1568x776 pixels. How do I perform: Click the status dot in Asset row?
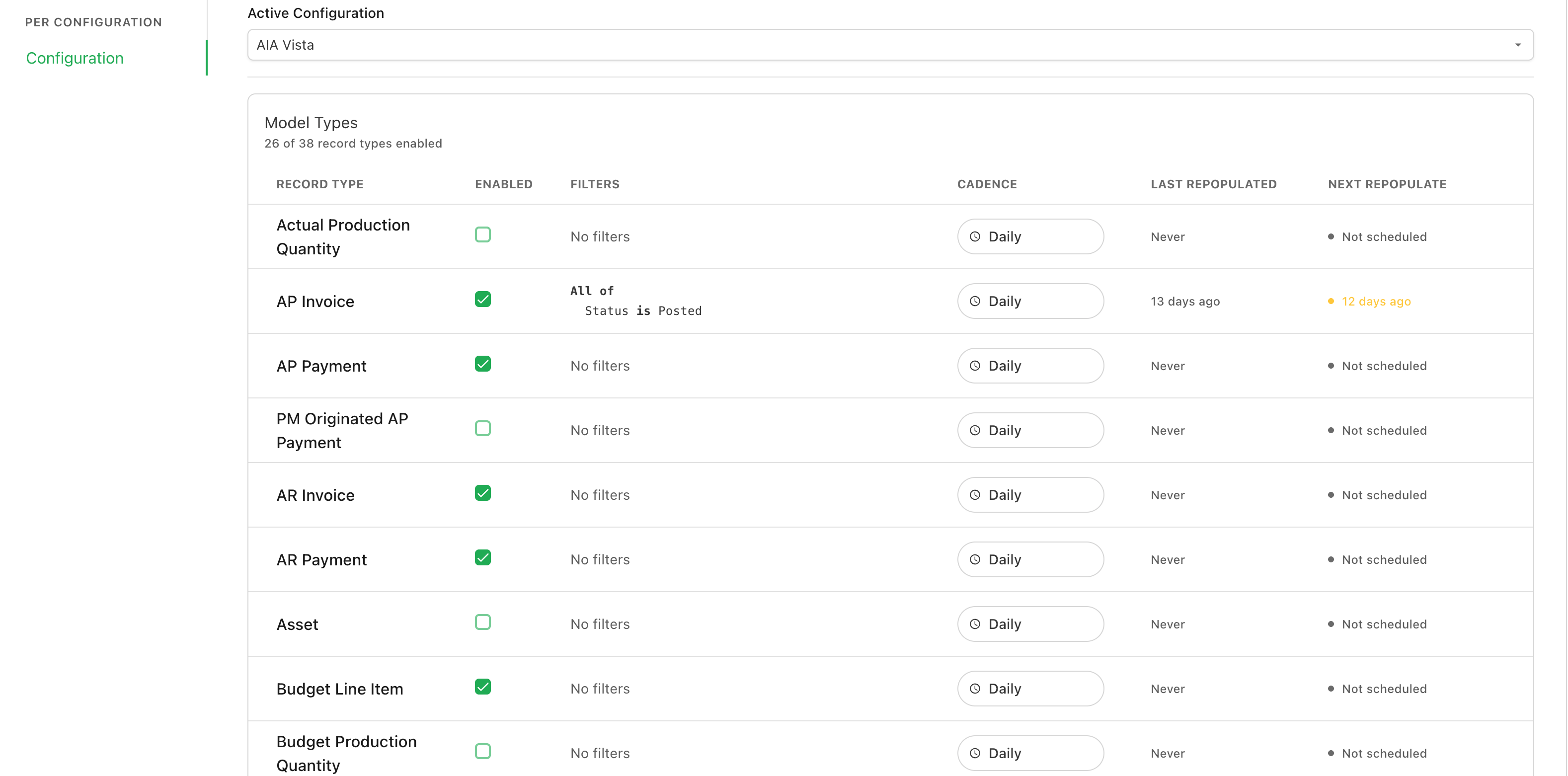(1331, 624)
